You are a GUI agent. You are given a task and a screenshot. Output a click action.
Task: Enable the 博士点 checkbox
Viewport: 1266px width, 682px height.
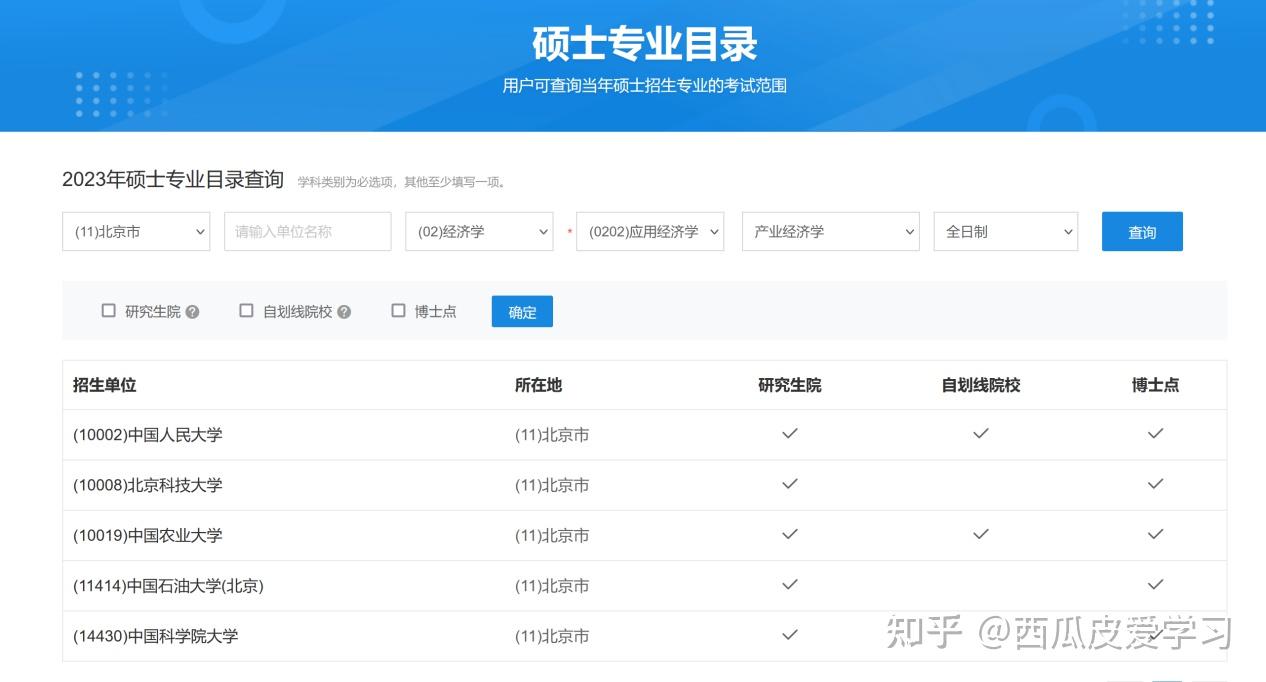click(x=398, y=311)
